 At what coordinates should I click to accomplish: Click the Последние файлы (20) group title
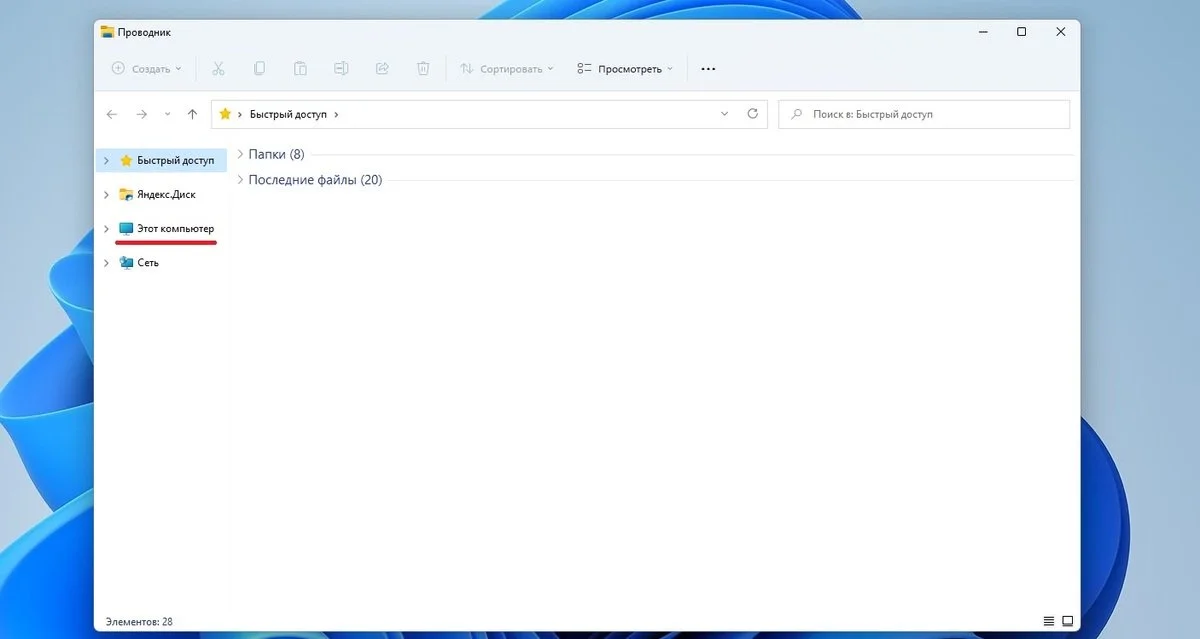pos(315,180)
